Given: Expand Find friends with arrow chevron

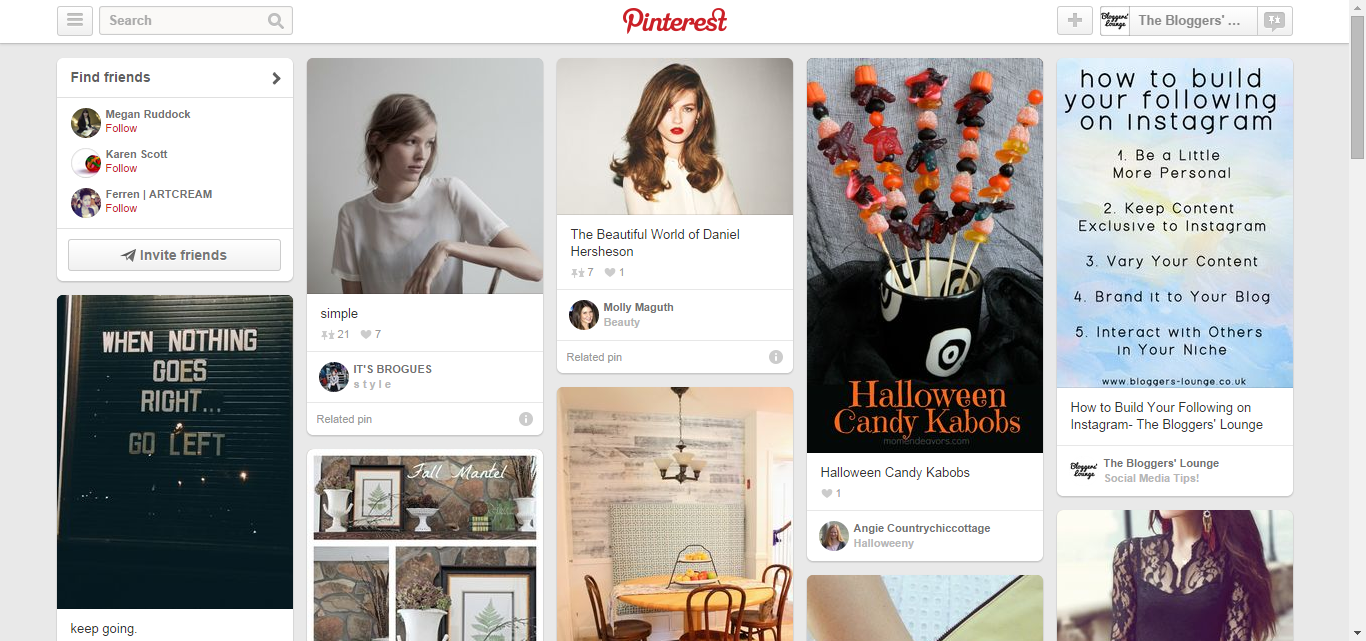Looking at the screenshot, I should 276,78.
